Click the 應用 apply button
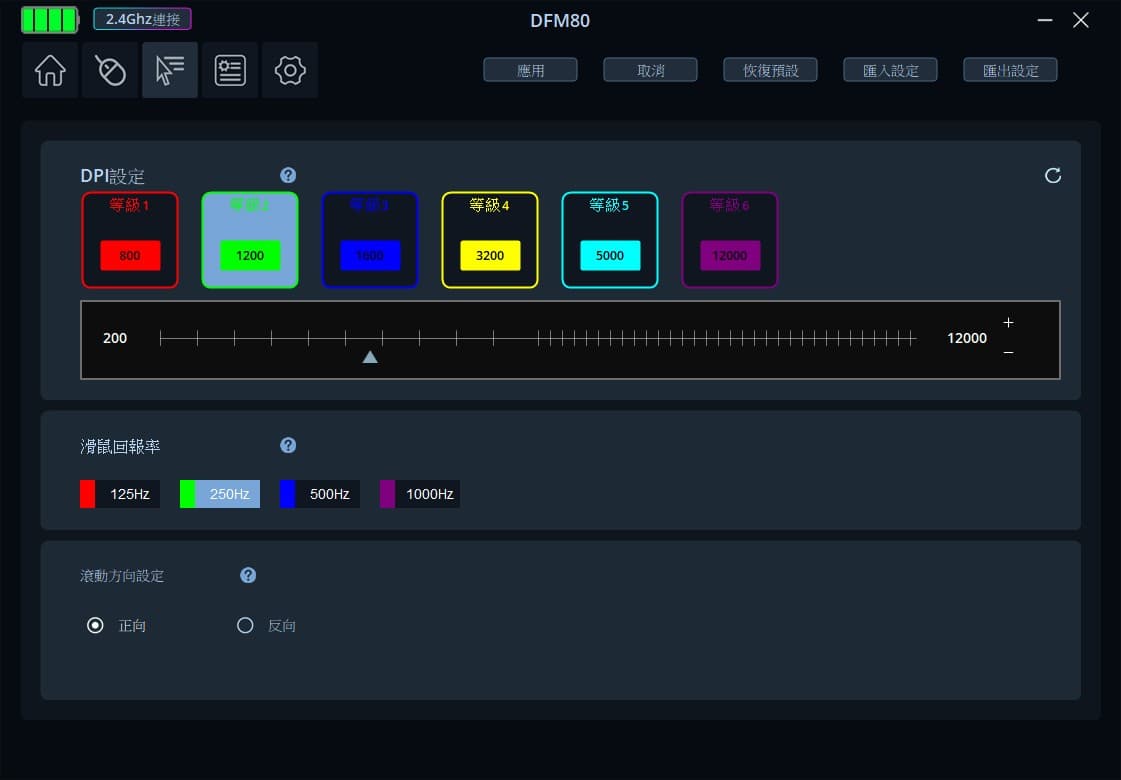The image size is (1121, 780). click(x=530, y=70)
